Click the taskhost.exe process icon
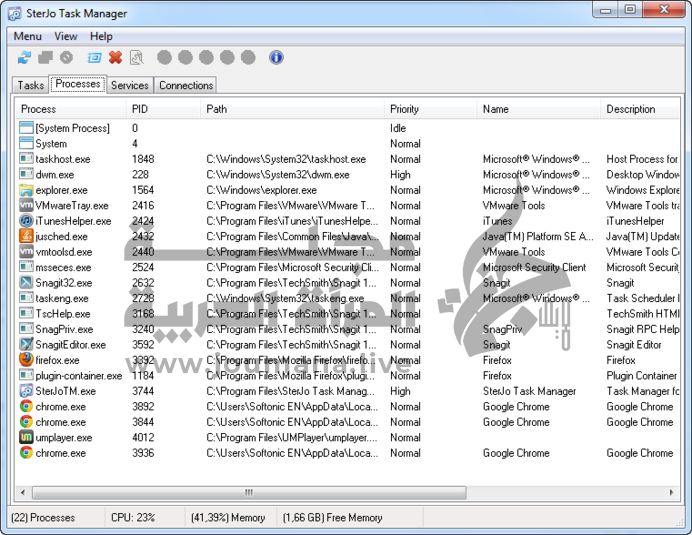 click(x=26, y=159)
